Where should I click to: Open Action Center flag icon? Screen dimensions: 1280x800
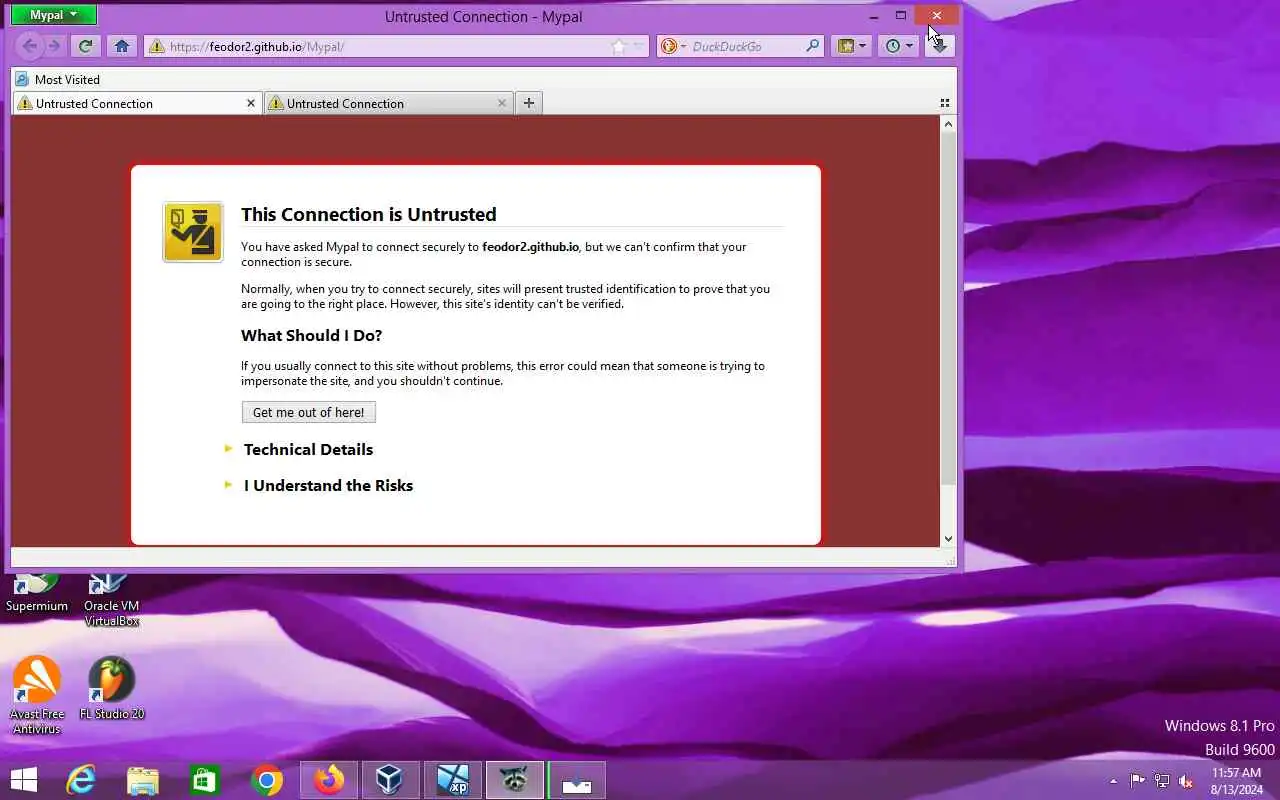click(x=1138, y=781)
